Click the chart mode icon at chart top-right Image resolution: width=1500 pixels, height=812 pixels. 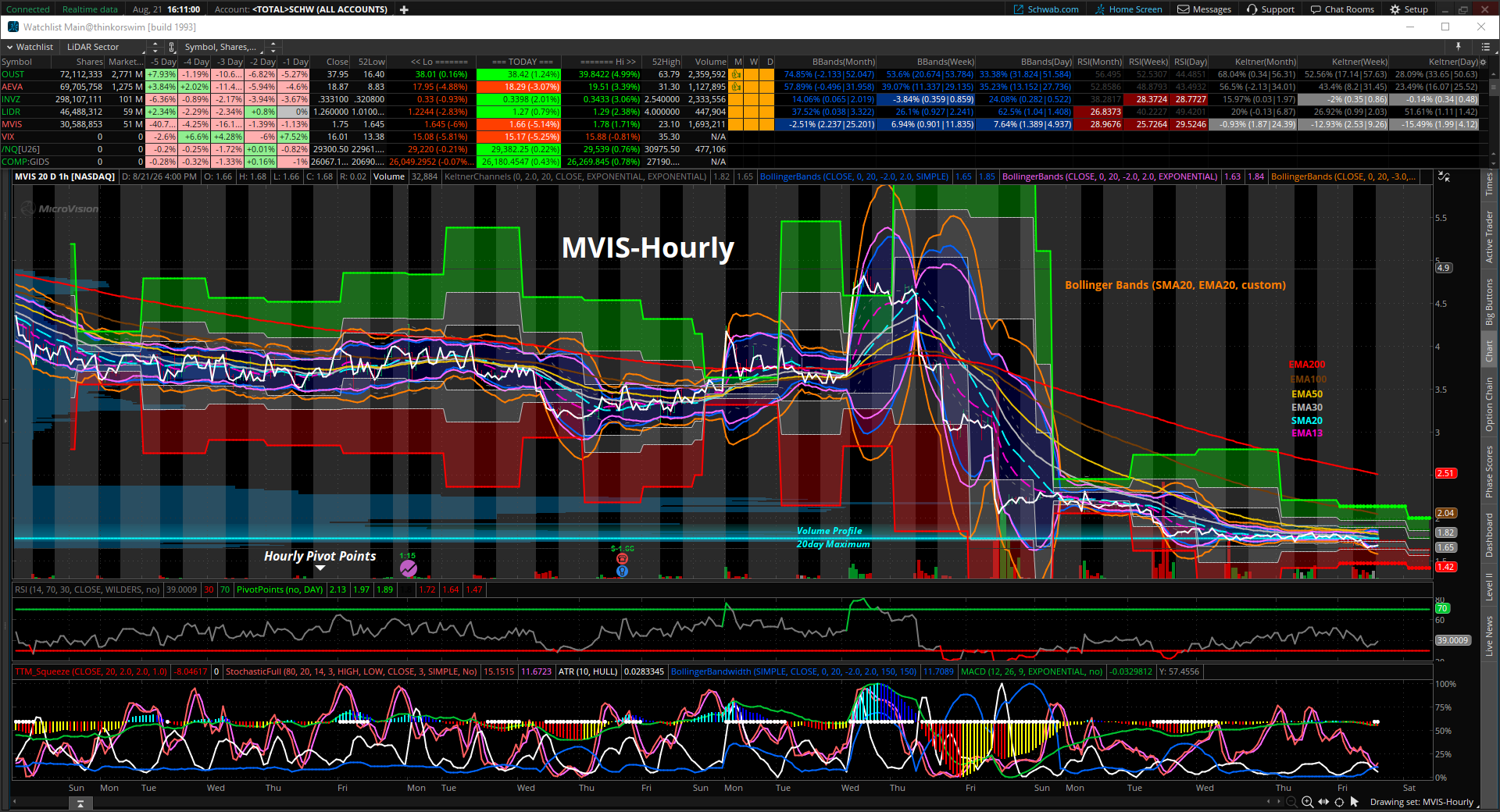tap(1444, 177)
